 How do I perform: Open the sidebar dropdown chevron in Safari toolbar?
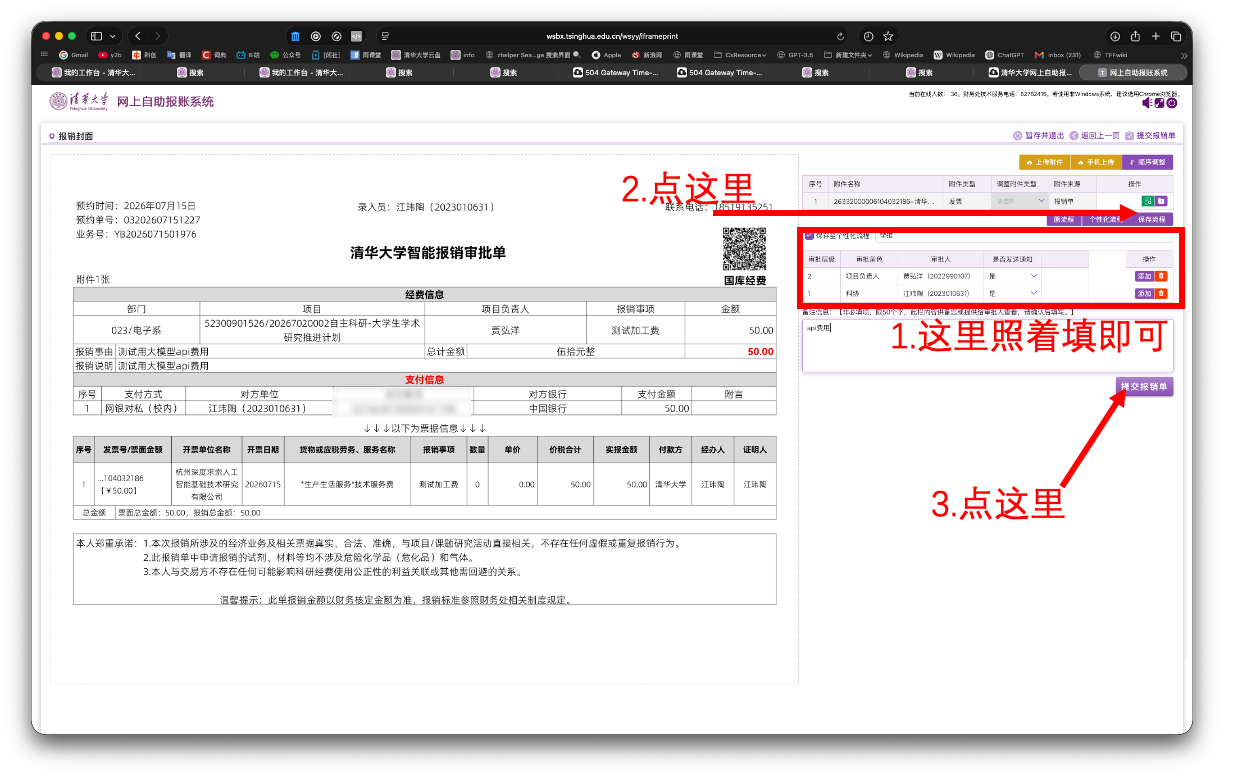pyautogui.click(x=111, y=36)
